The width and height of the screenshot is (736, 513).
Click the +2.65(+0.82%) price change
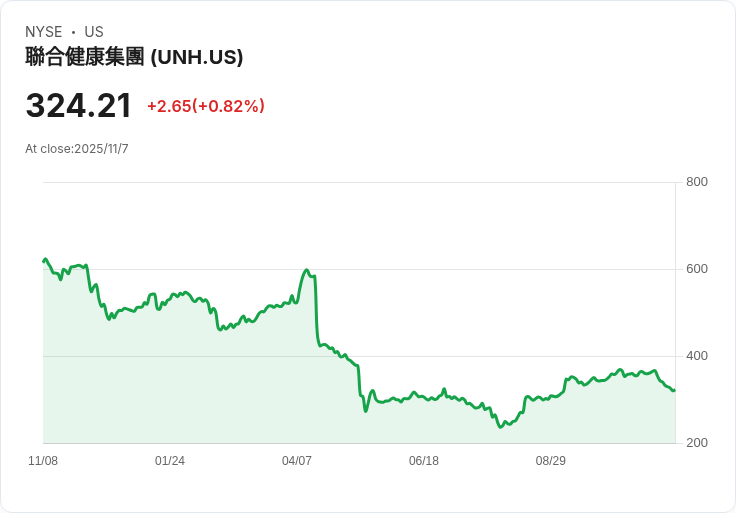tap(206, 106)
